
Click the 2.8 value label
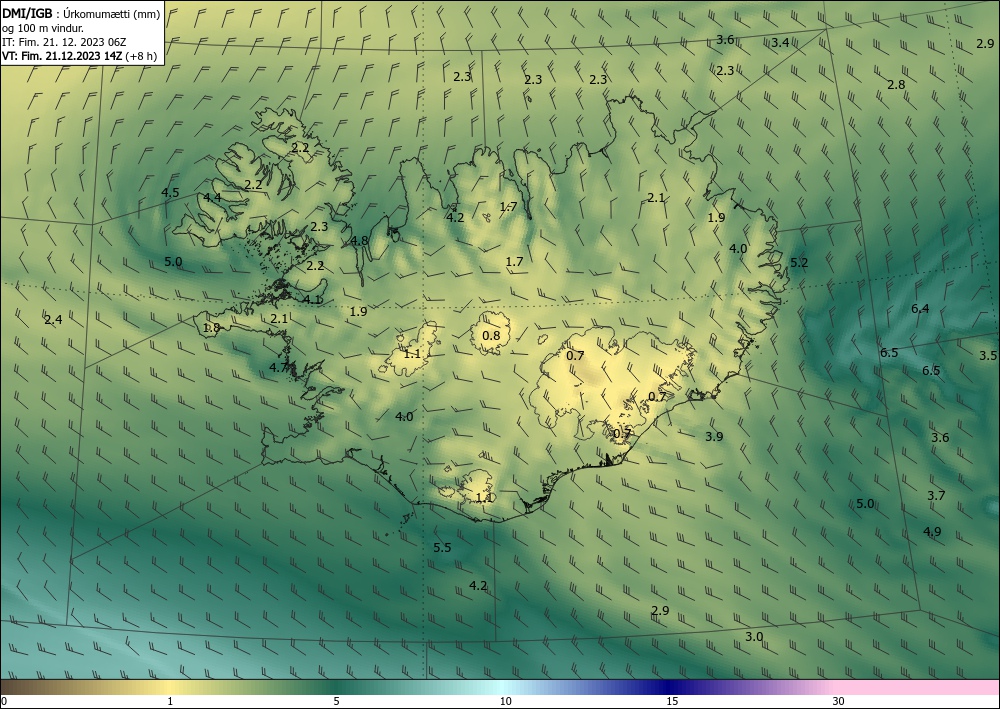(896, 85)
